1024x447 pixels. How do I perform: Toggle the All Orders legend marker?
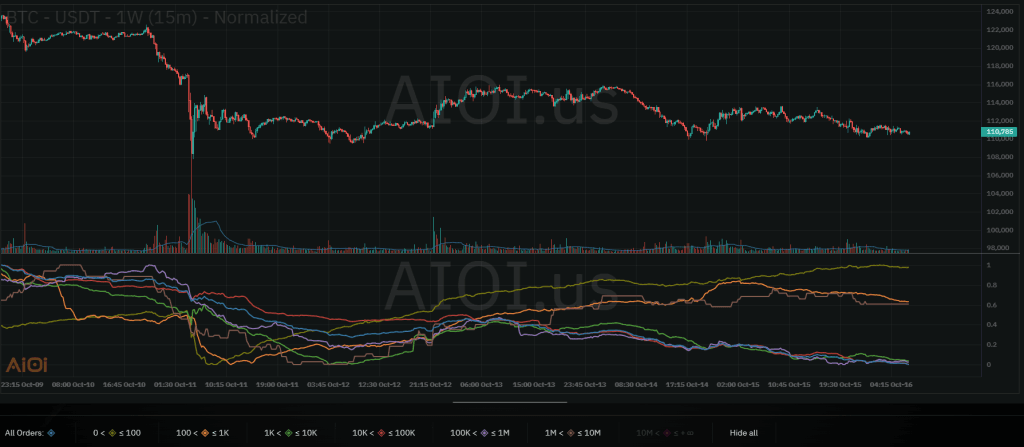click(50, 432)
